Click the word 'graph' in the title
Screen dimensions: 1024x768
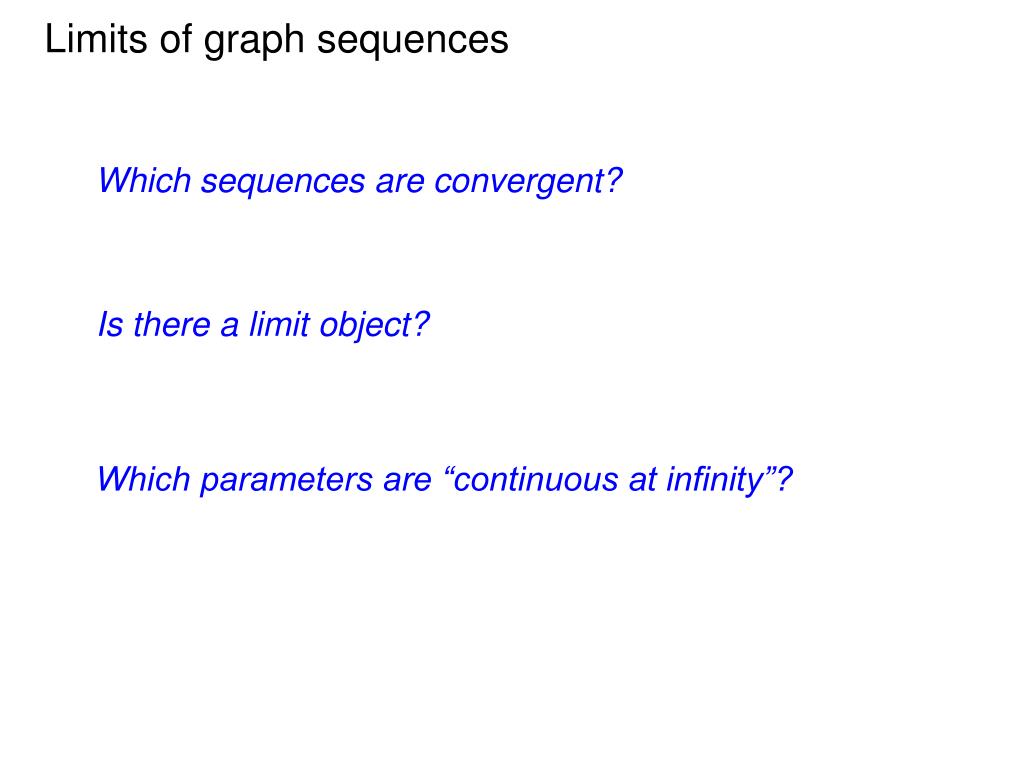255,41
